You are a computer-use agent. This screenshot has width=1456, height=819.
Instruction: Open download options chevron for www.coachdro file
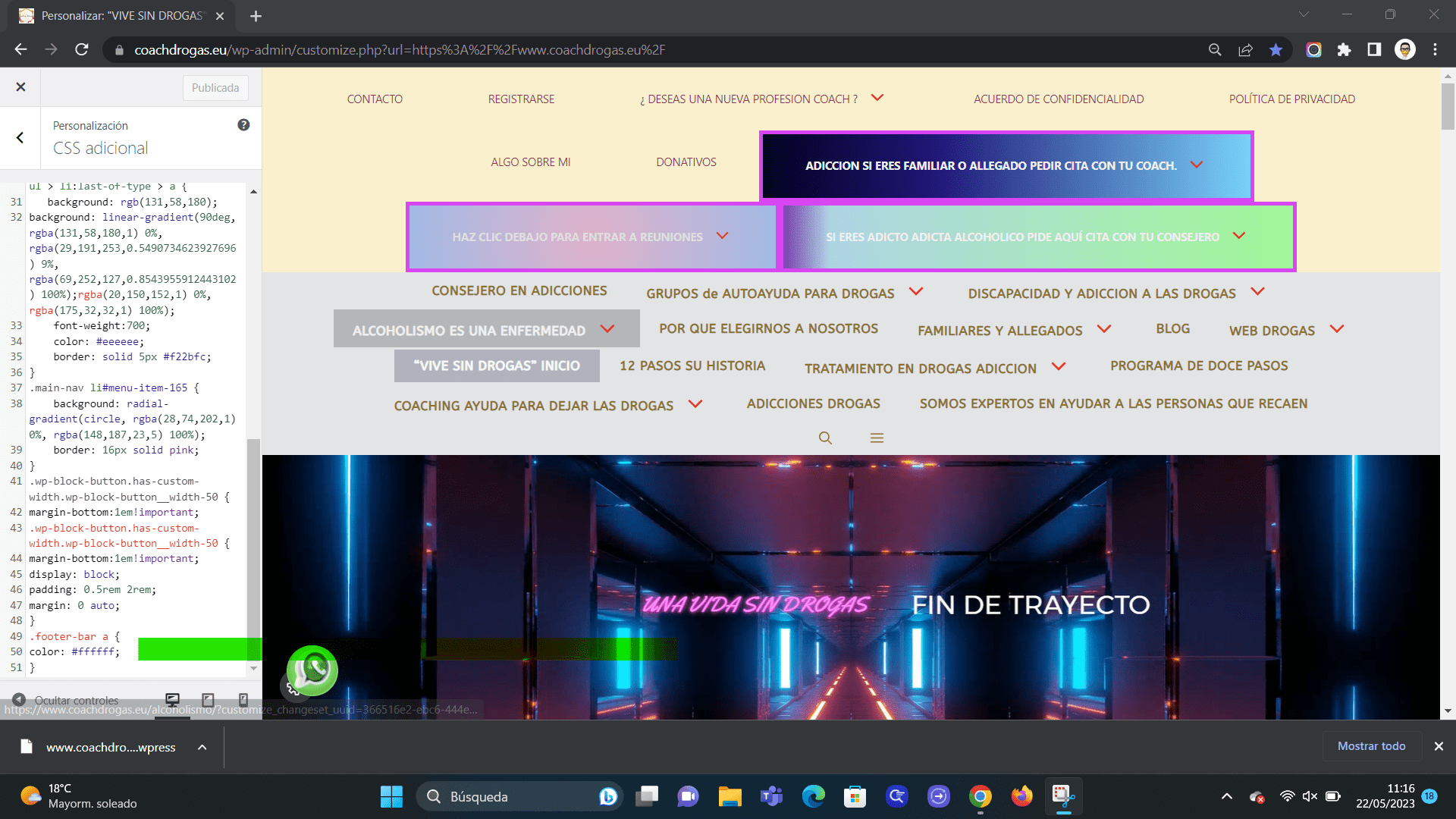point(202,747)
